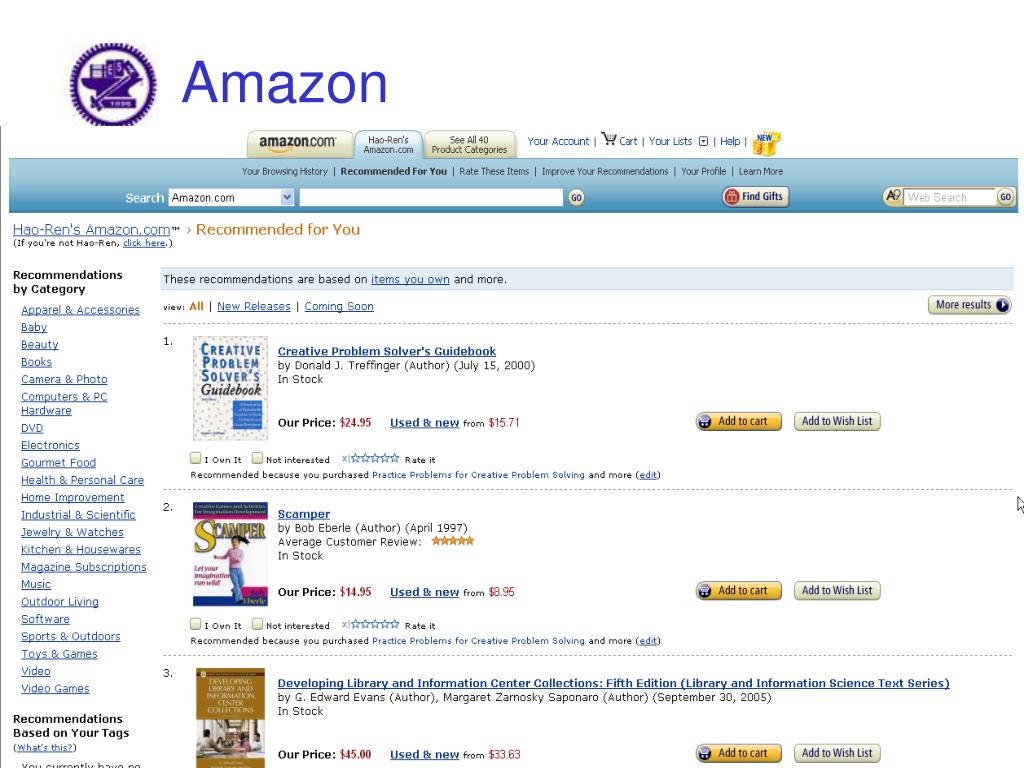Open the NEW gift box icon
The width and height of the screenshot is (1024, 768).
tap(766, 144)
